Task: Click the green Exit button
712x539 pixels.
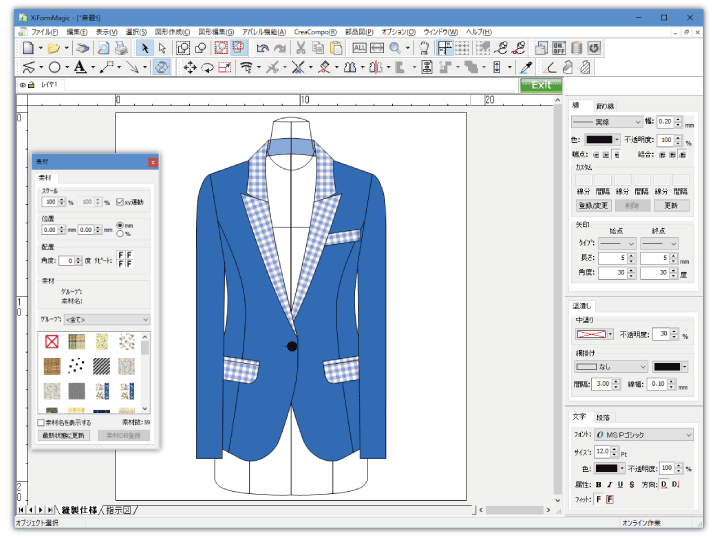Action: pyautogui.click(x=541, y=86)
